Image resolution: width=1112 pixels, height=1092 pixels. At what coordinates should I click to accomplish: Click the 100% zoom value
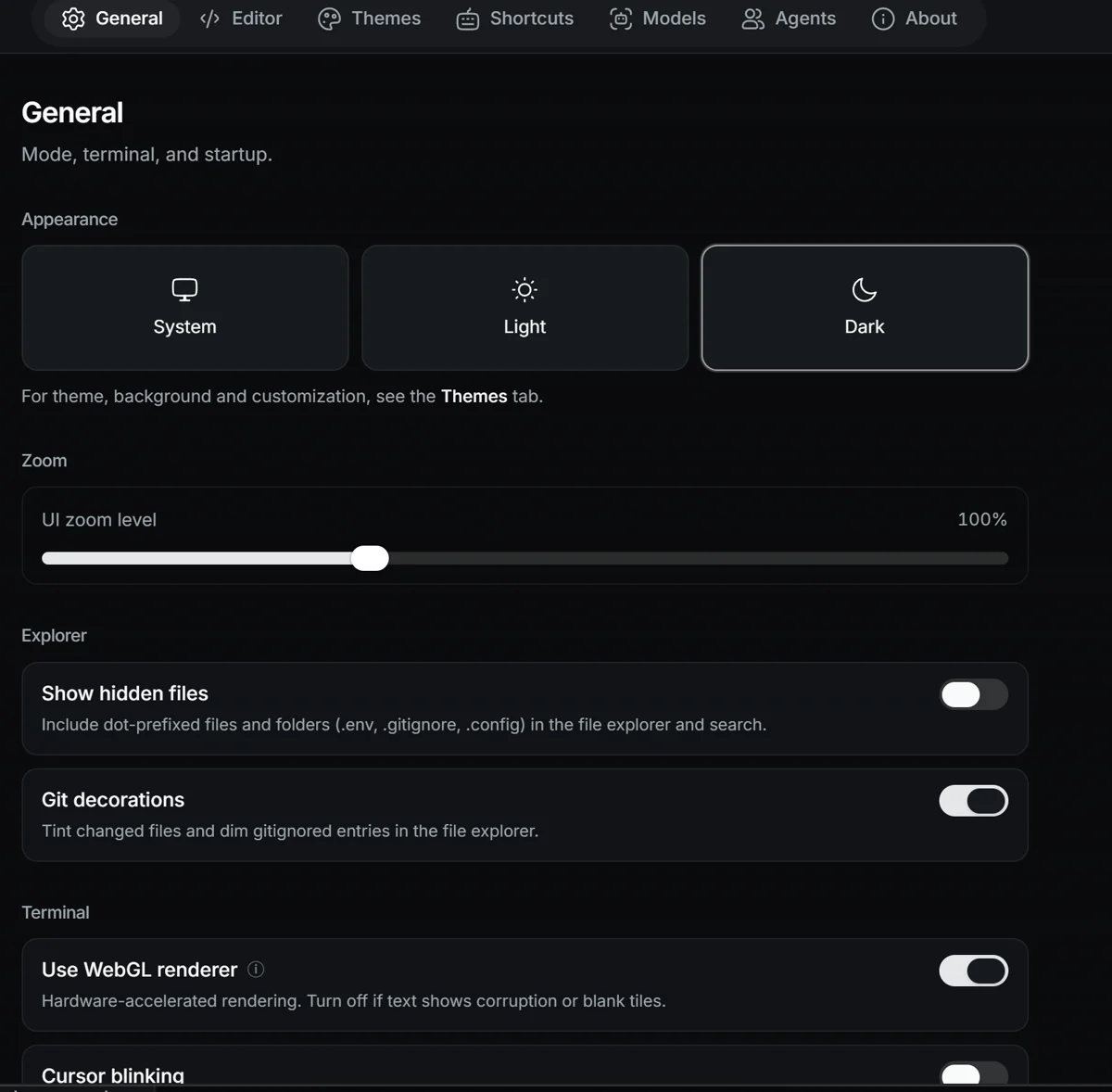(982, 519)
